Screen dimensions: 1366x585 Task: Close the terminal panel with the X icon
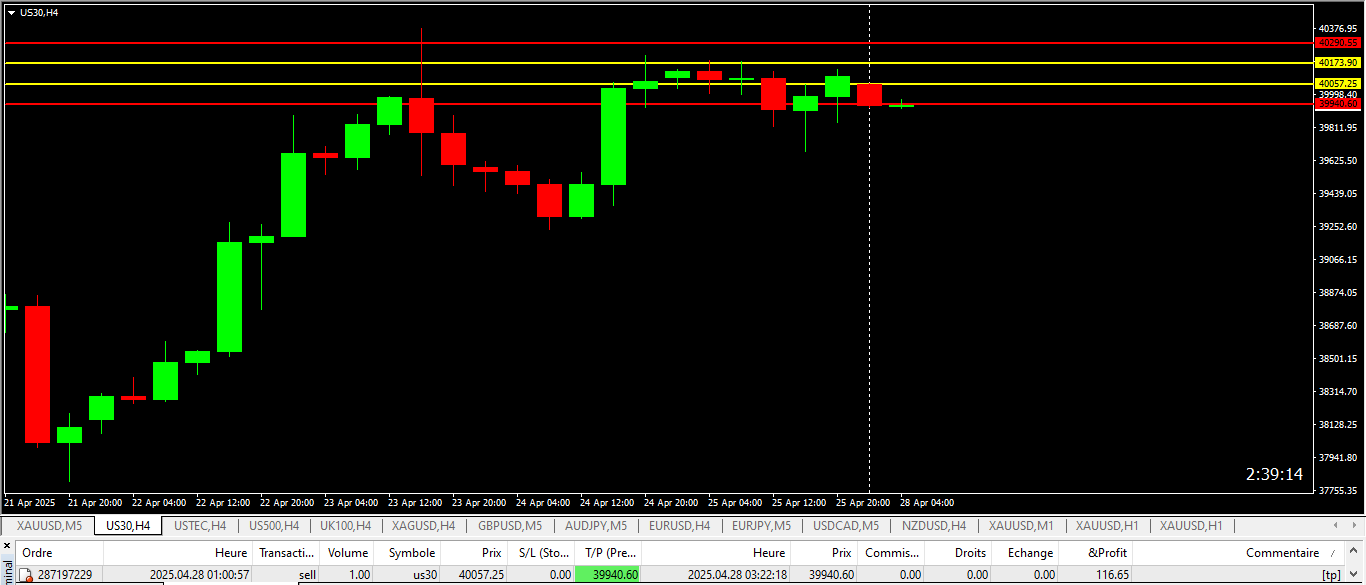pos(7,546)
